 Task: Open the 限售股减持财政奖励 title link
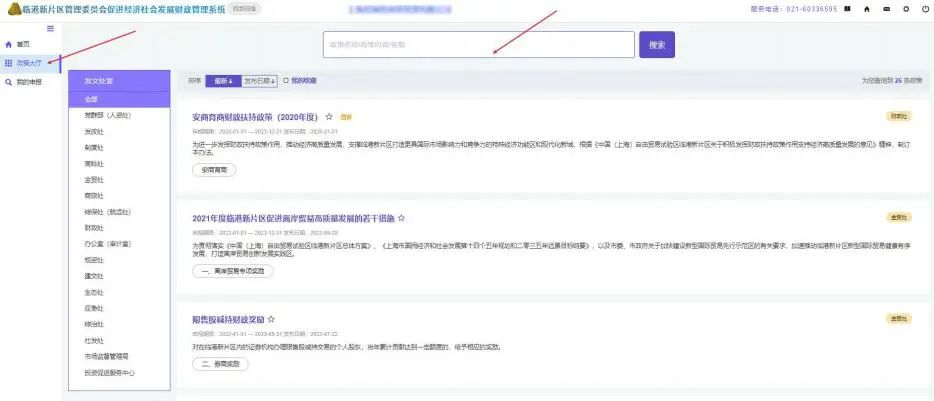coord(228,320)
